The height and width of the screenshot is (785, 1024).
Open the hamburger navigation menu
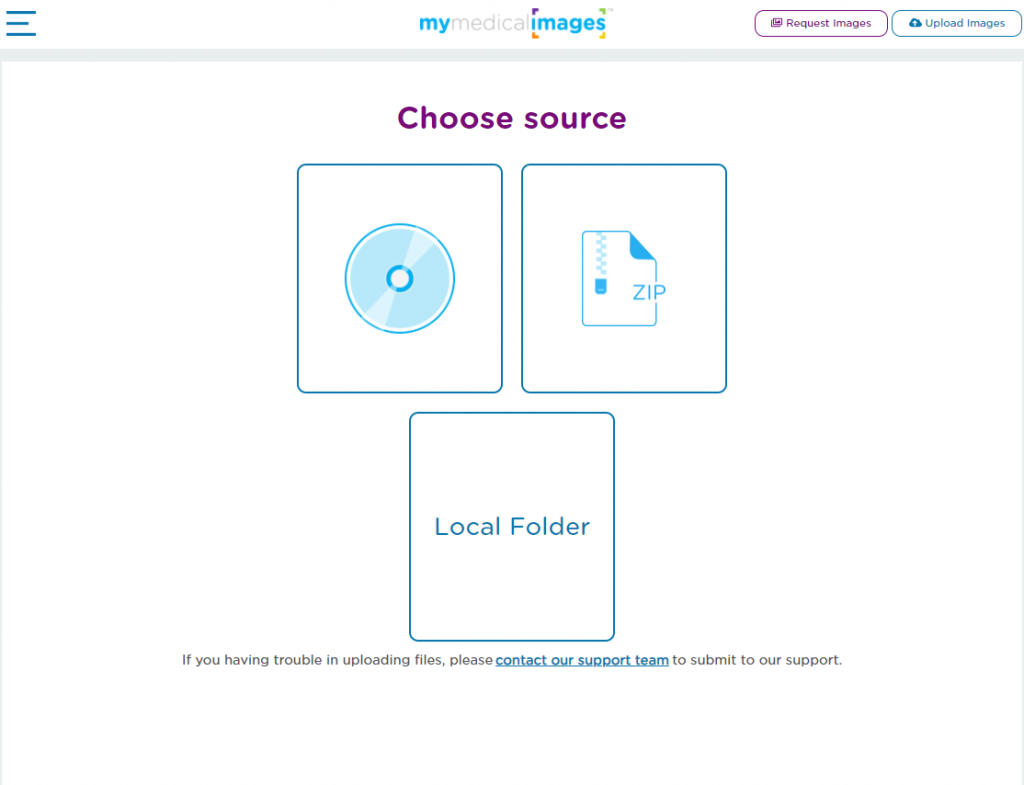[21, 23]
